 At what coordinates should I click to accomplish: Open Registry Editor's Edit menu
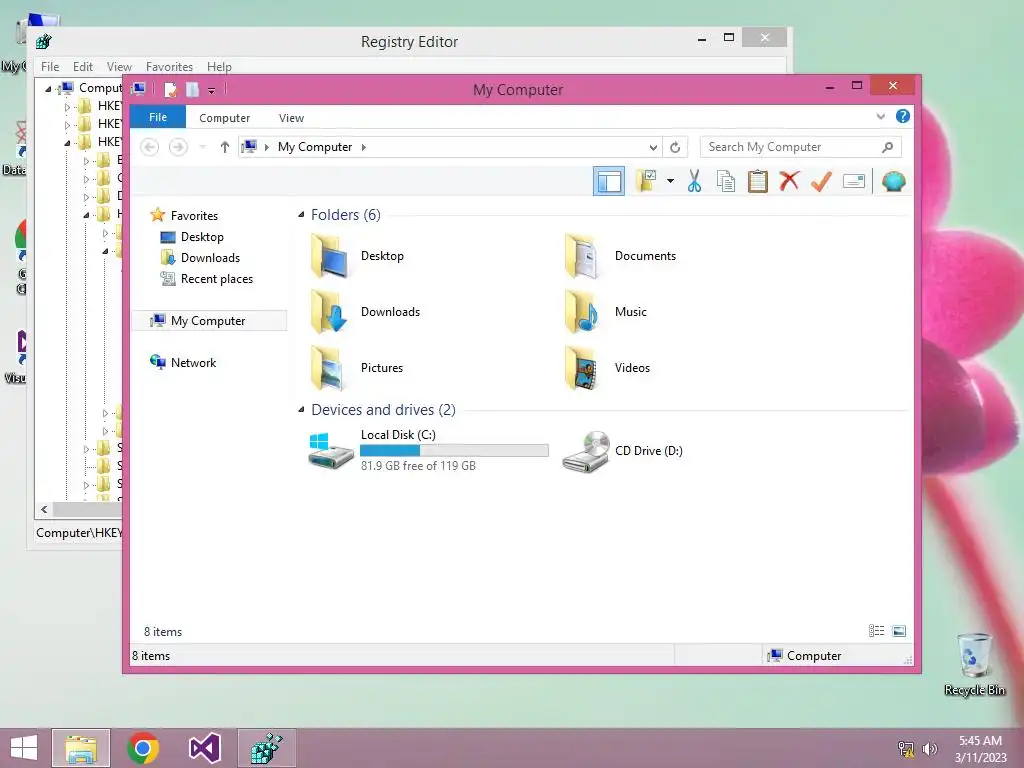tap(82, 67)
